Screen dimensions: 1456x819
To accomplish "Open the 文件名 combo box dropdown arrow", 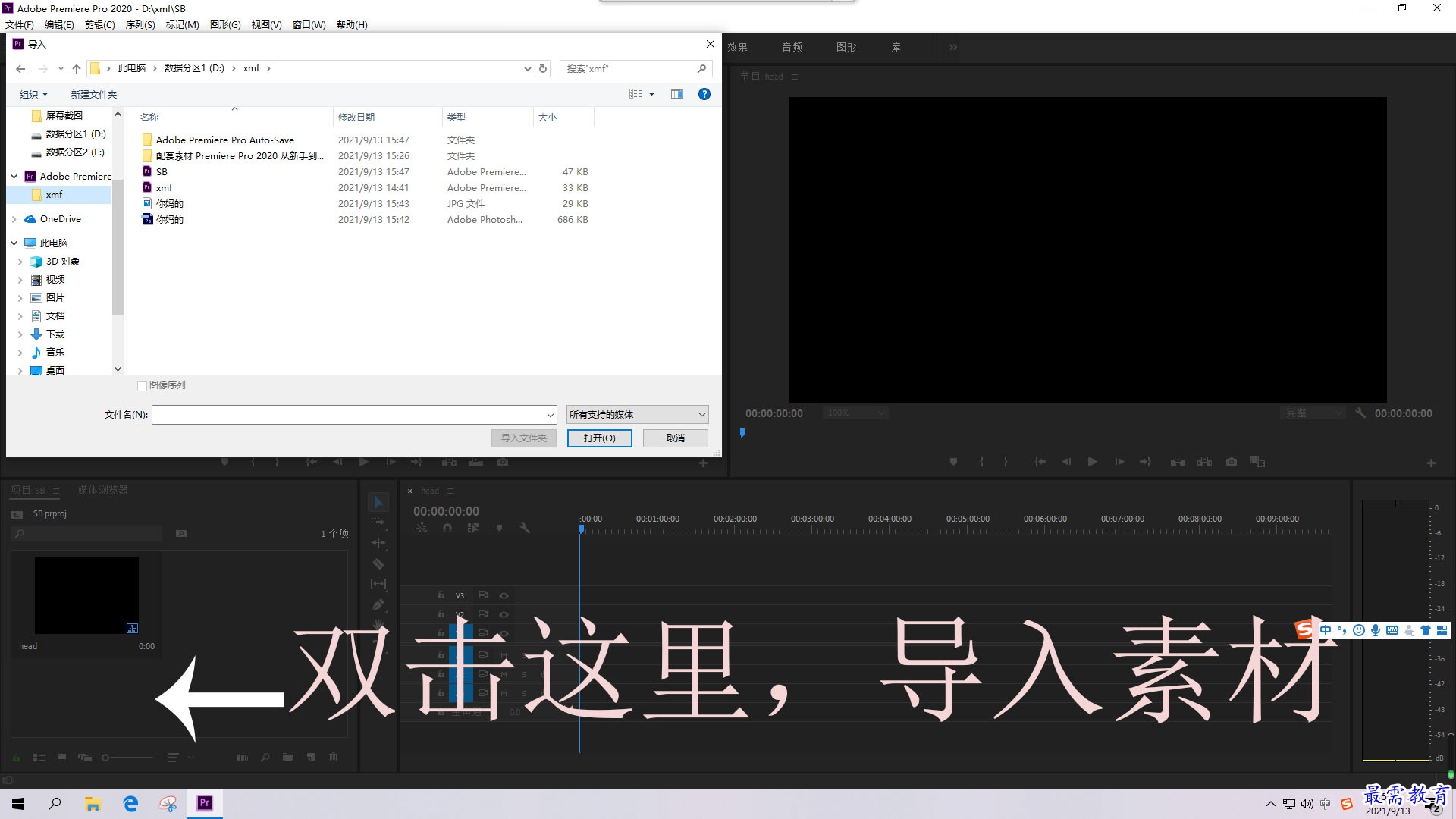I will (x=551, y=415).
